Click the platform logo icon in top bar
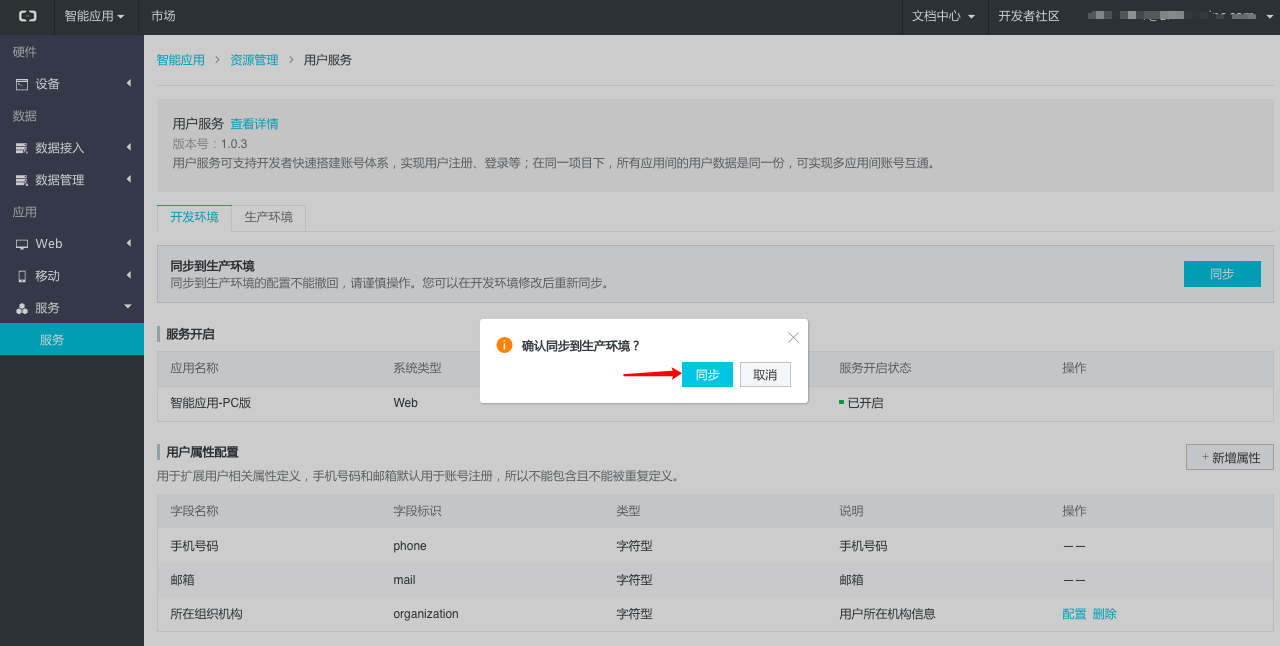Image resolution: width=1280 pixels, height=646 pixels. click(x=27, y=16)
